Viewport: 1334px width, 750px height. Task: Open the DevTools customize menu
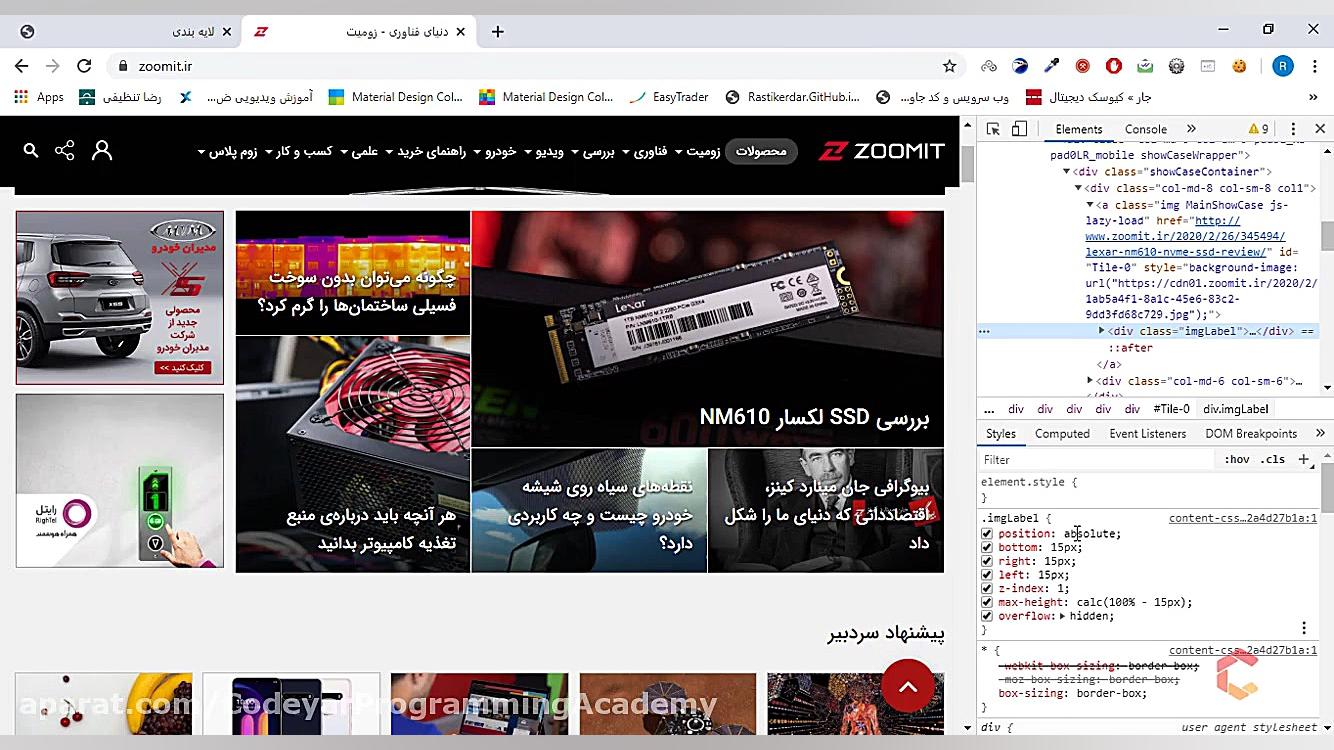tap(1293, 129)
